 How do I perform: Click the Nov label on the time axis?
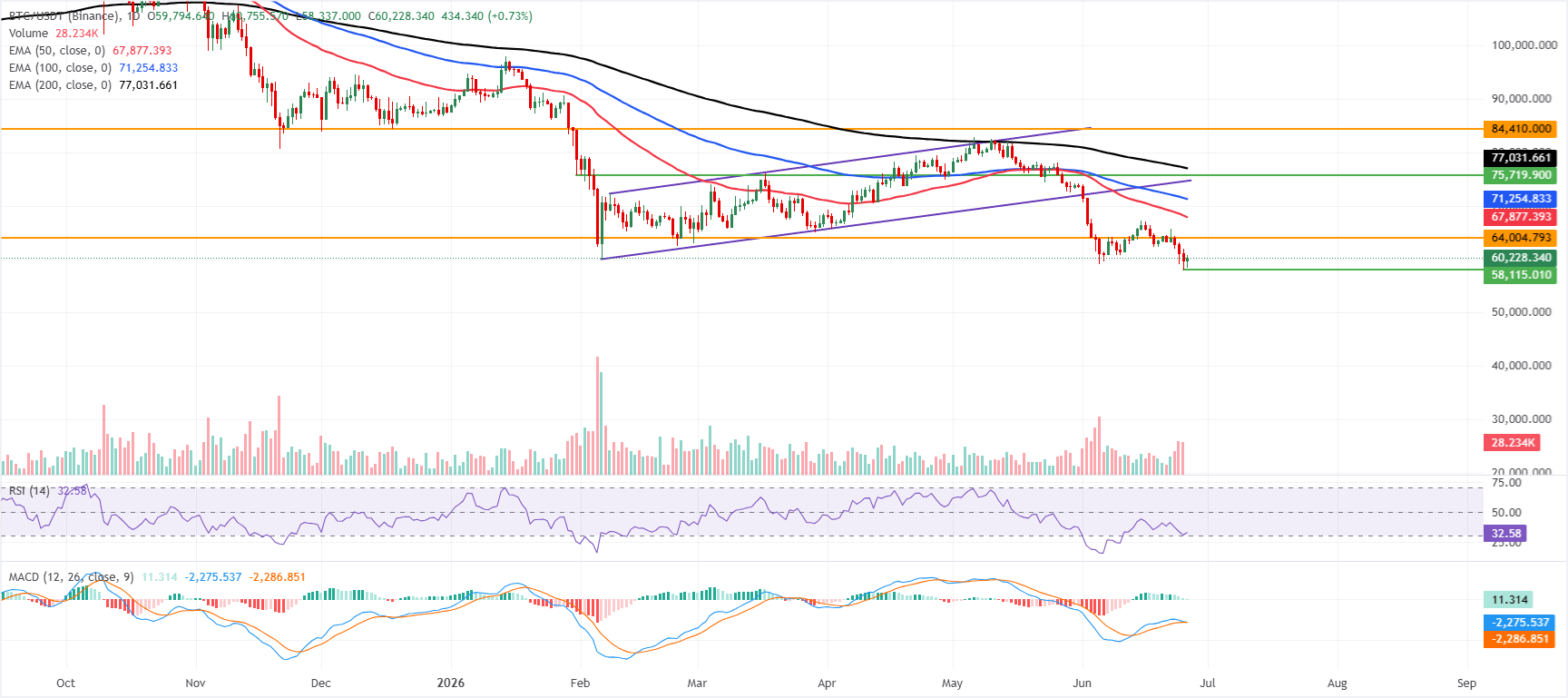point(195,683)
